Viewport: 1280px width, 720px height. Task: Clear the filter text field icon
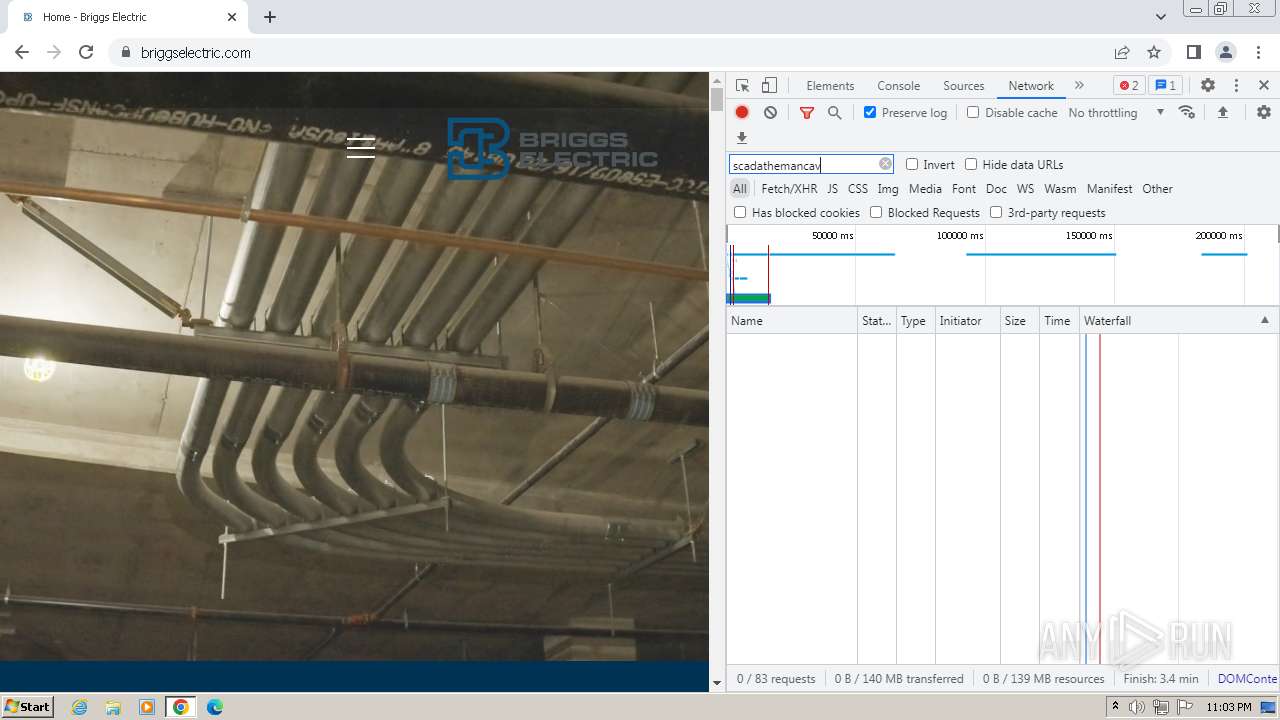[x=885, y=164]
